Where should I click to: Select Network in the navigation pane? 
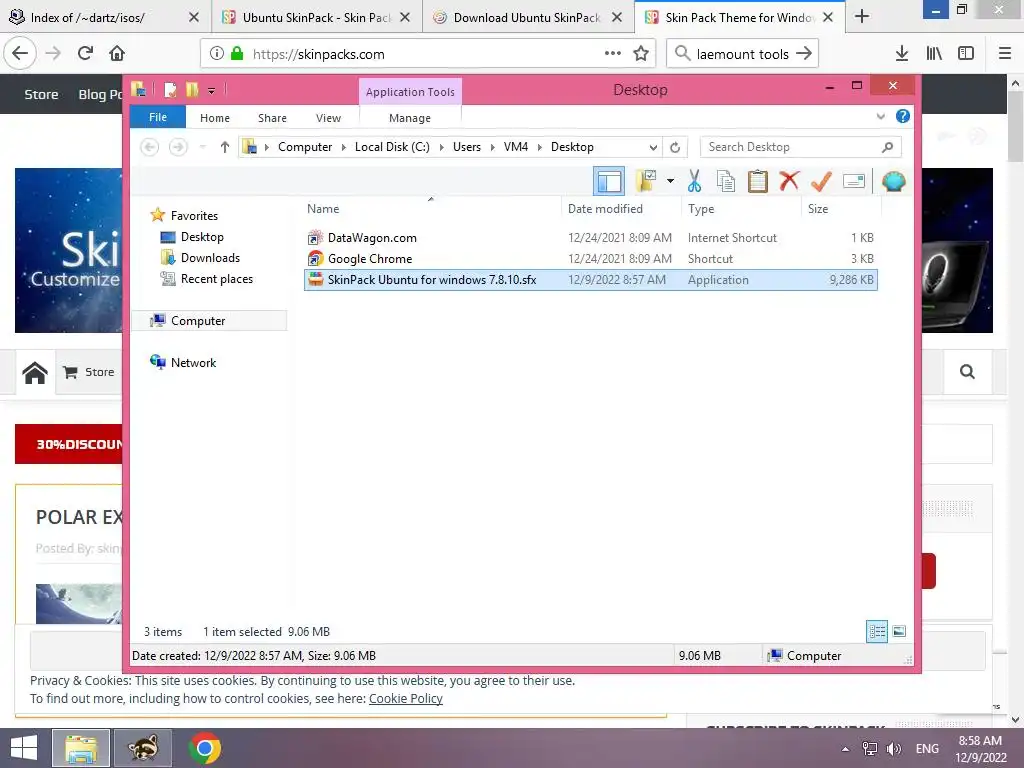click(193, 362)
